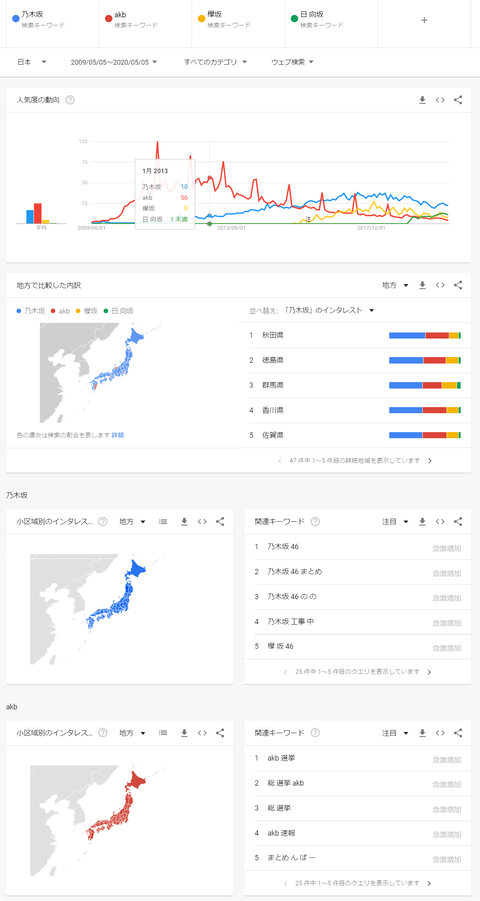This screenshot has height=901, width=480.
Task: Select the 欅坂 search term tab
Action: tap(239, 21)
